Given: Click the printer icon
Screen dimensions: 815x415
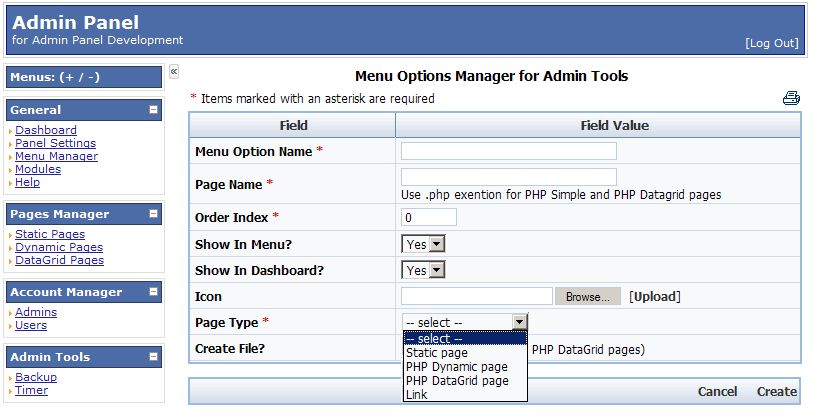Looking at the screenshot, I should click(x=791, y=98).
